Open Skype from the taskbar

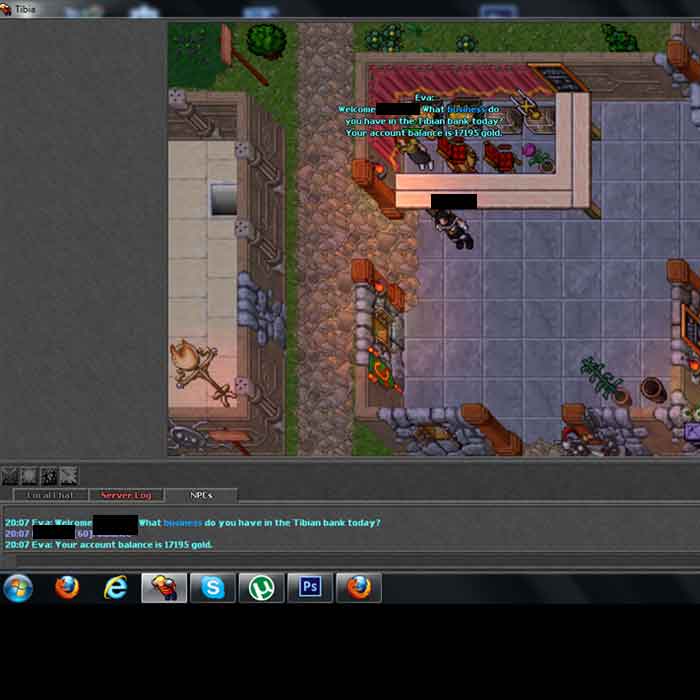(212, 588)
